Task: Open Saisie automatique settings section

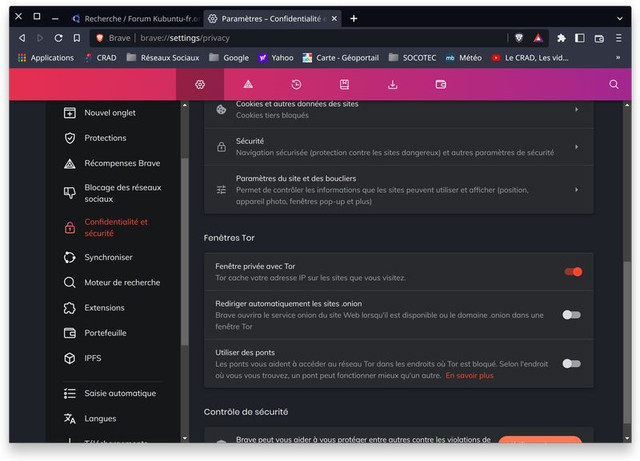Action: tap(112, 394)
